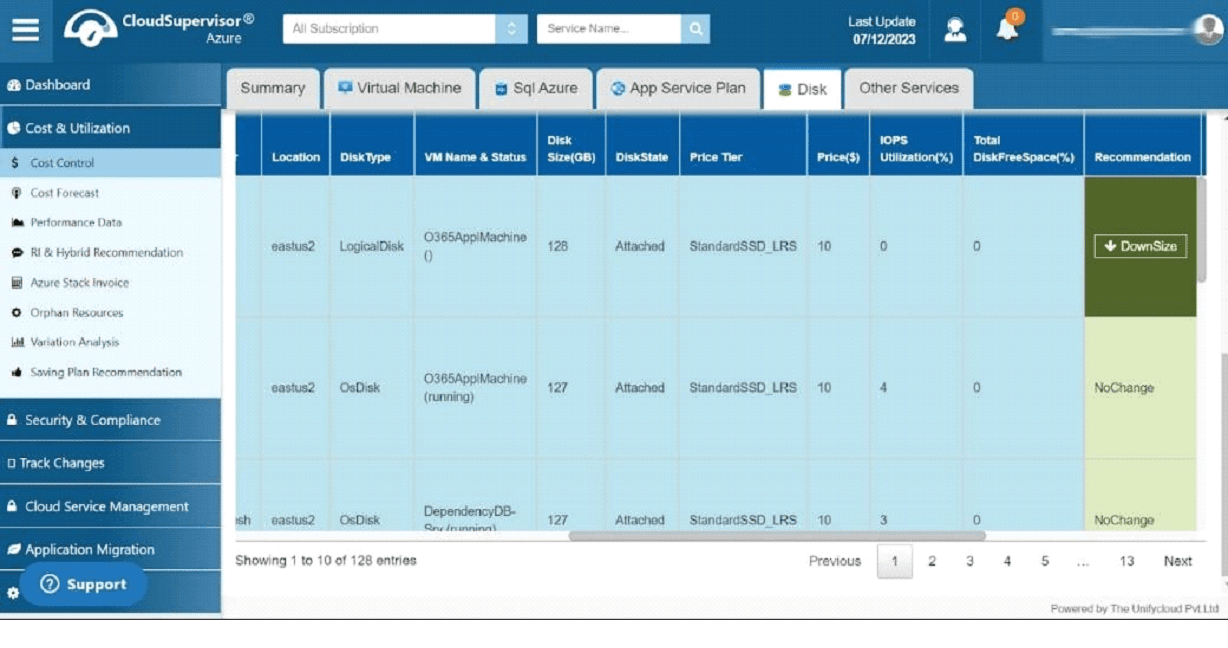This screenshot has height=648, width=1228.
Task: Expand Cloud Service Management section
Action: (x=110, y=506)
